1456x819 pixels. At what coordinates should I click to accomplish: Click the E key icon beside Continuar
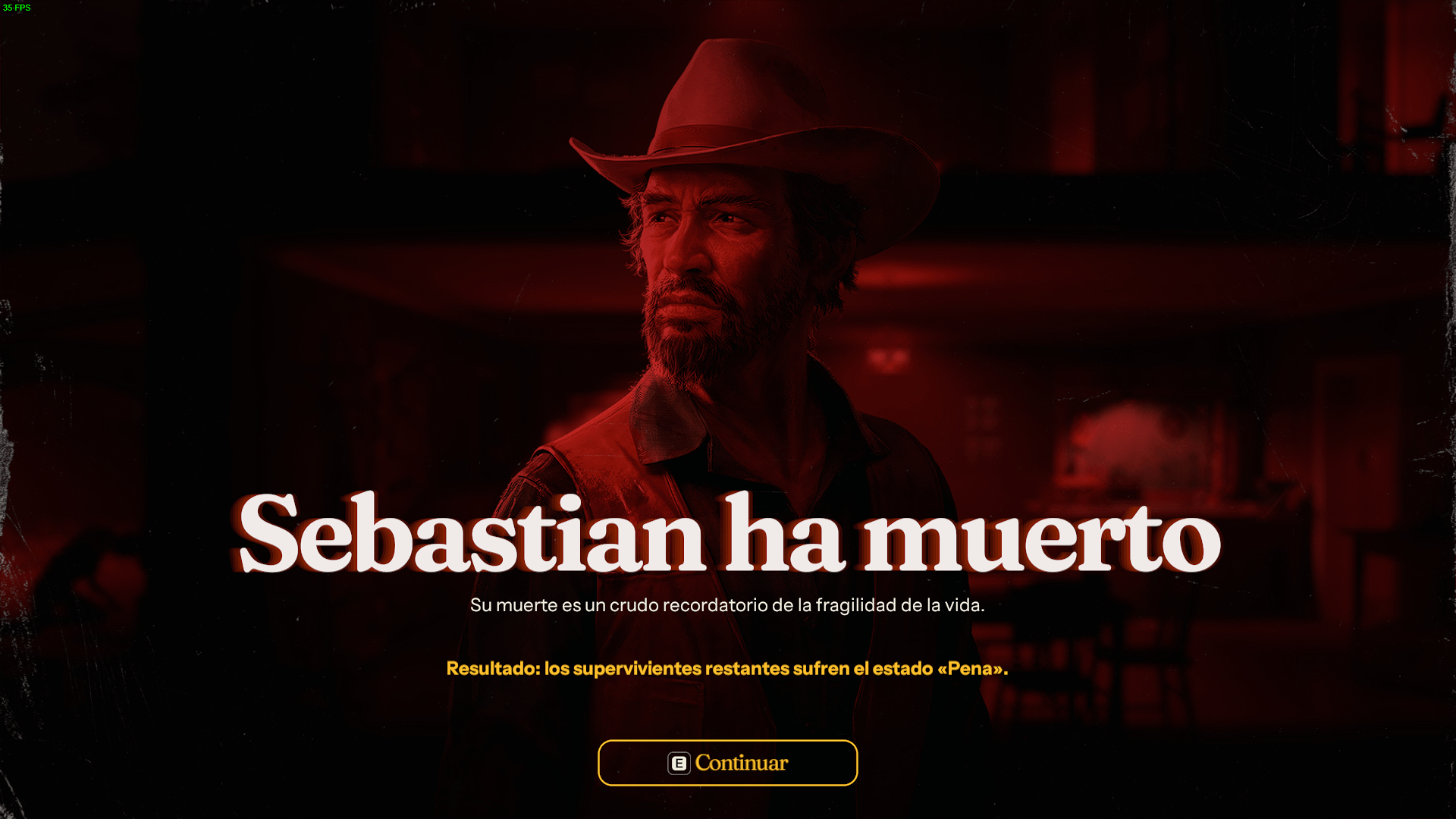pyautogui.click(x=679, y=763)
